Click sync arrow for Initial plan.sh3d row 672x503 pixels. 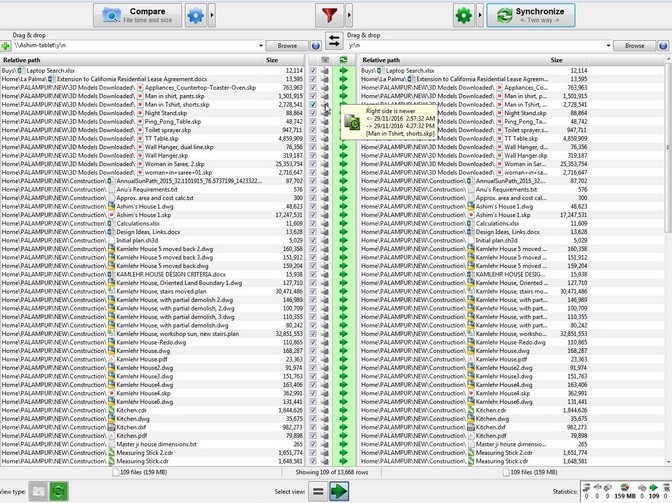pos(343,240)
